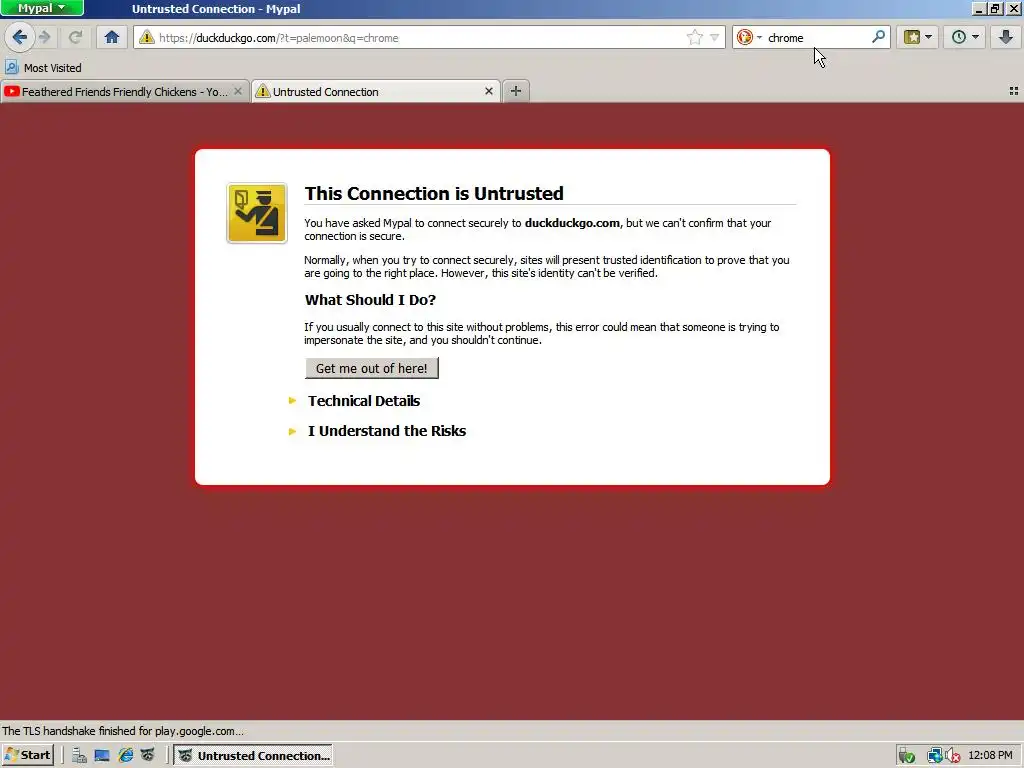The image size is (1024, 768).
Task: Click 'This Connection is Untrusted' heading
Action: (x=434, y=193)
